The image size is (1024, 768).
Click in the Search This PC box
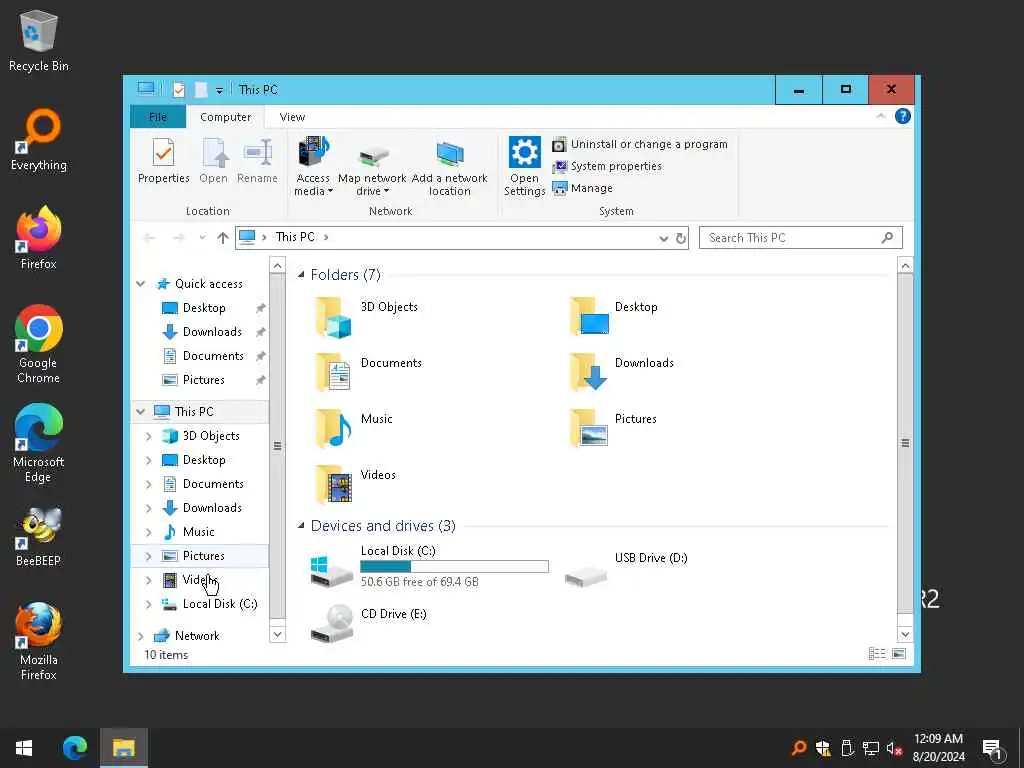(801, 238)
